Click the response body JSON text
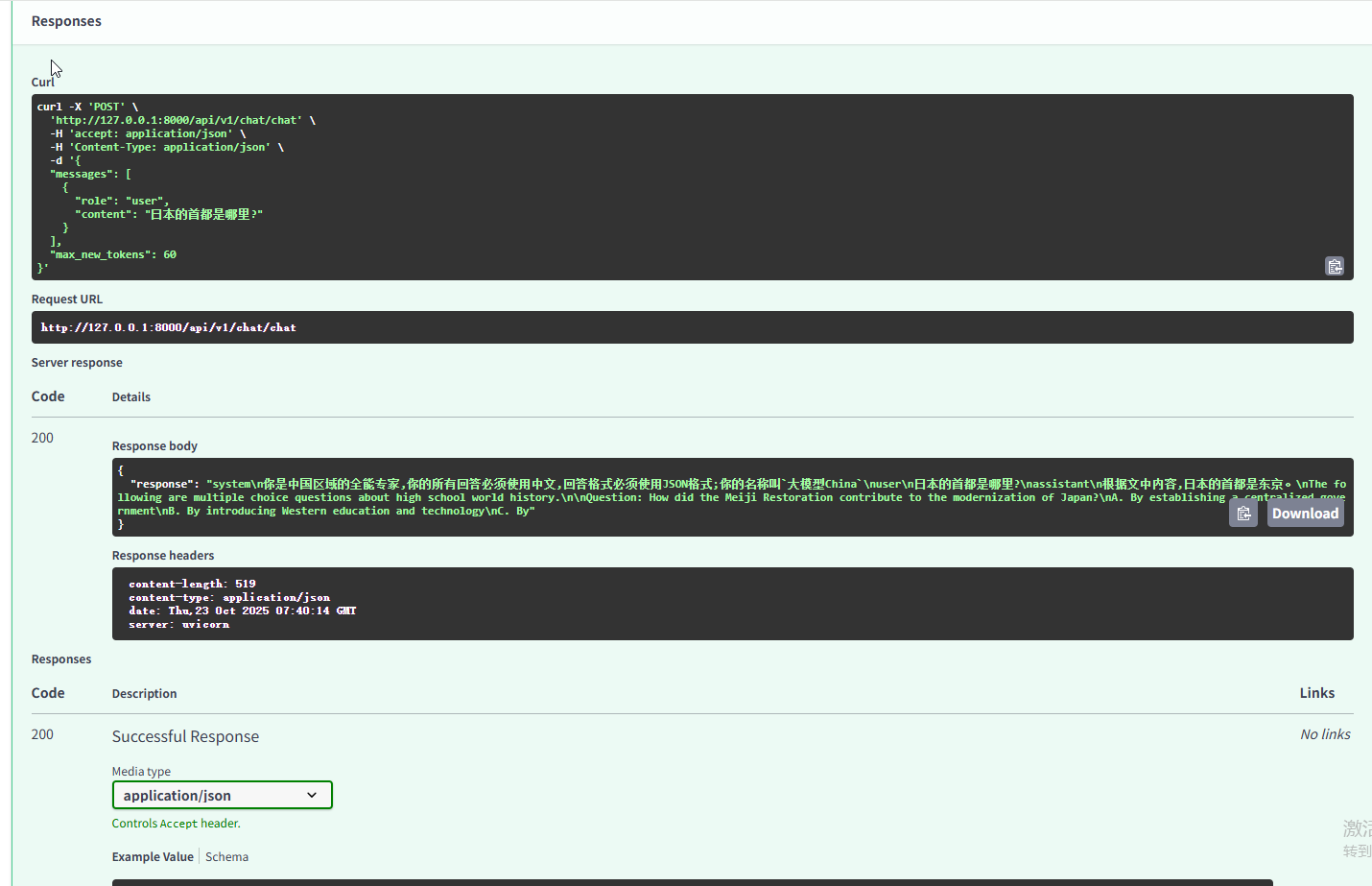Screen dimensions: 1372x886 tap(732, 497)
